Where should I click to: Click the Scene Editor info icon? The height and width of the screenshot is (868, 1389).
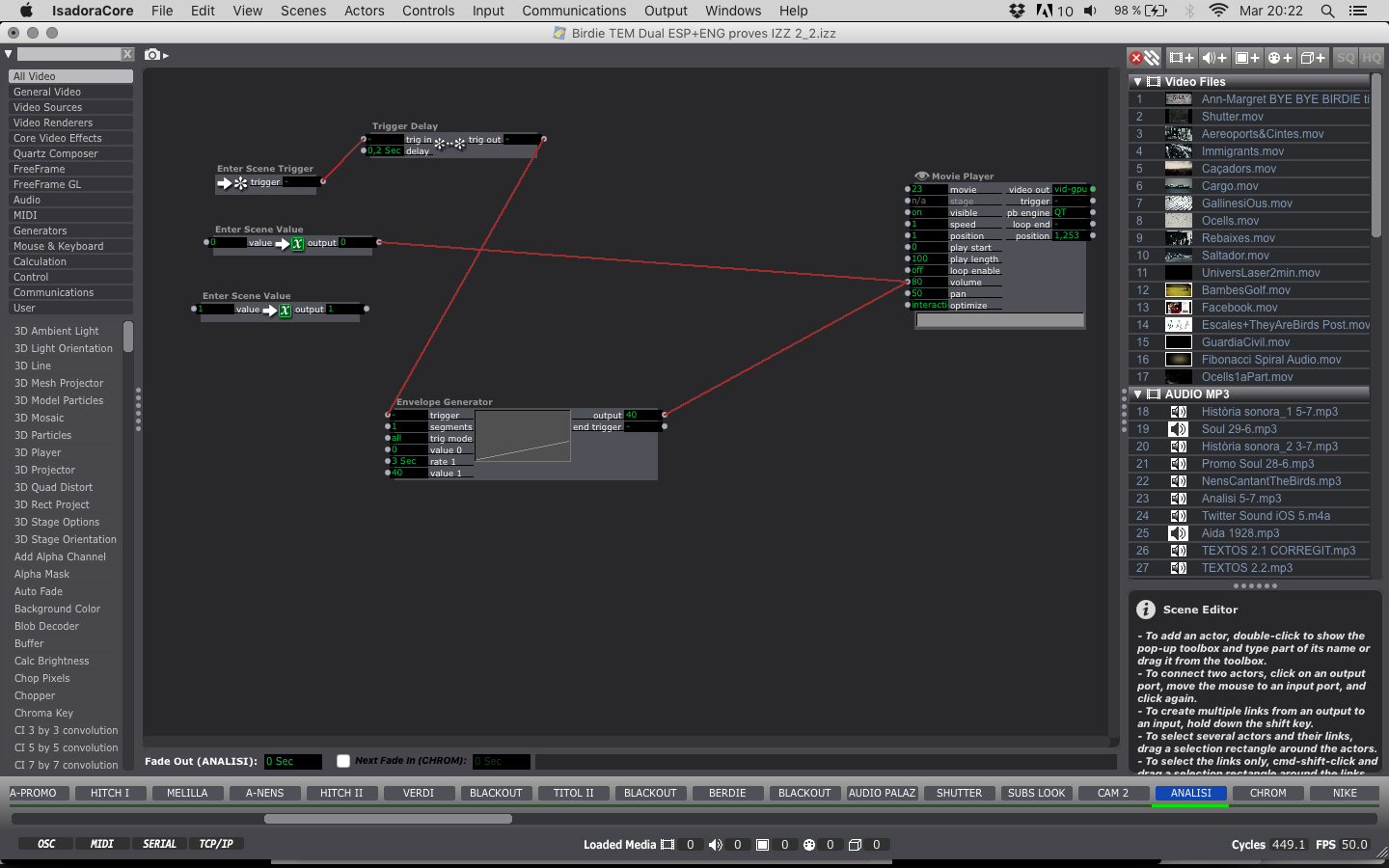point(1146,610)
